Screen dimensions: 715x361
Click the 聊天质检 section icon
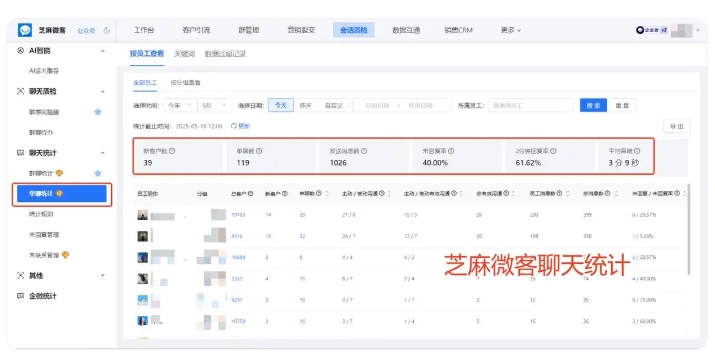(21, 91)
